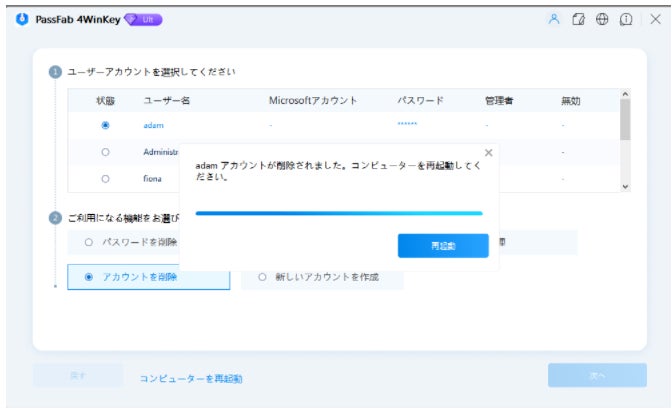This screenshot has width=672, height=410.
Task: Click the パスワード column header
Action: coord(420,101)
